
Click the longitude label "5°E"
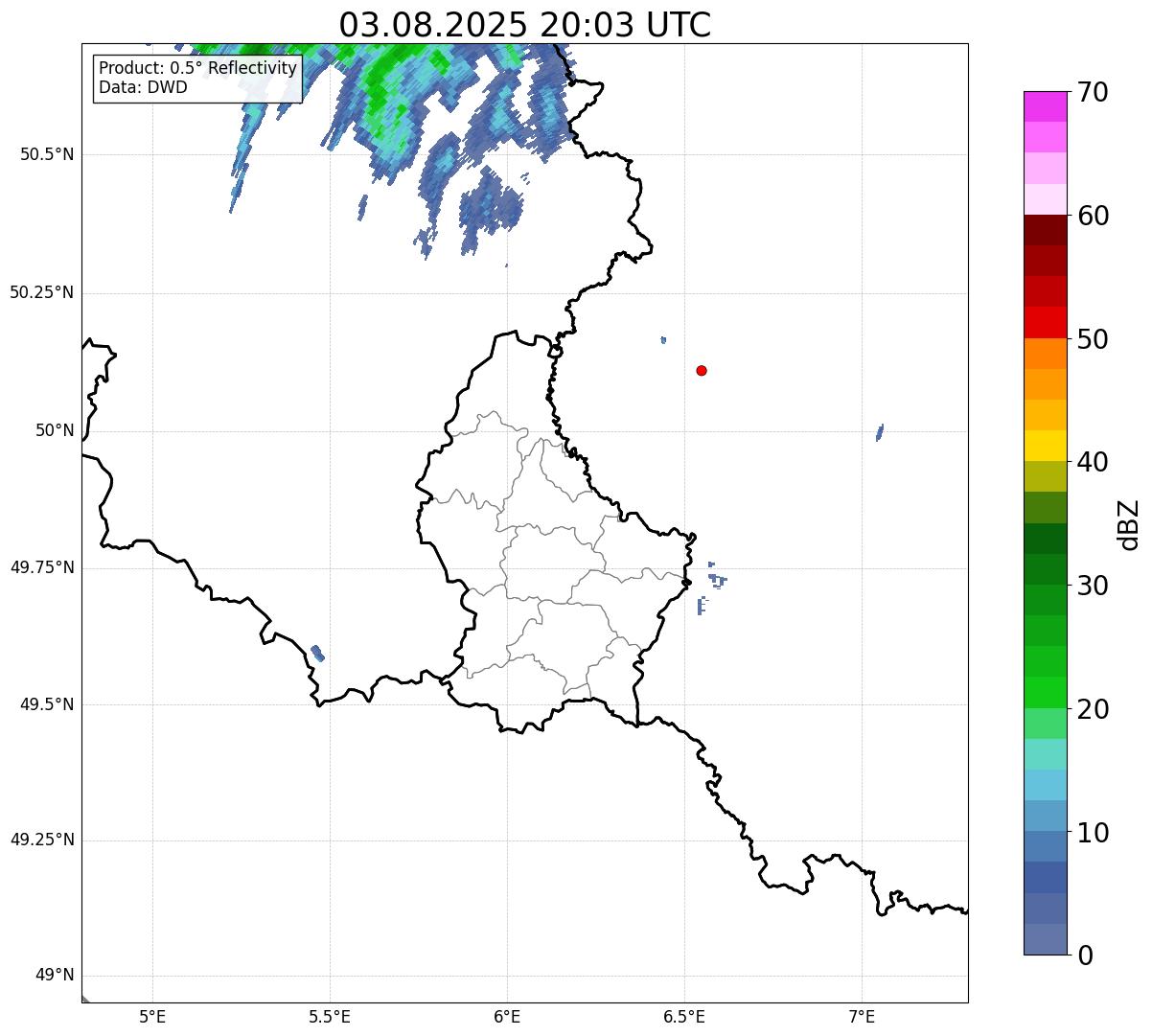tap(152, 1016)
